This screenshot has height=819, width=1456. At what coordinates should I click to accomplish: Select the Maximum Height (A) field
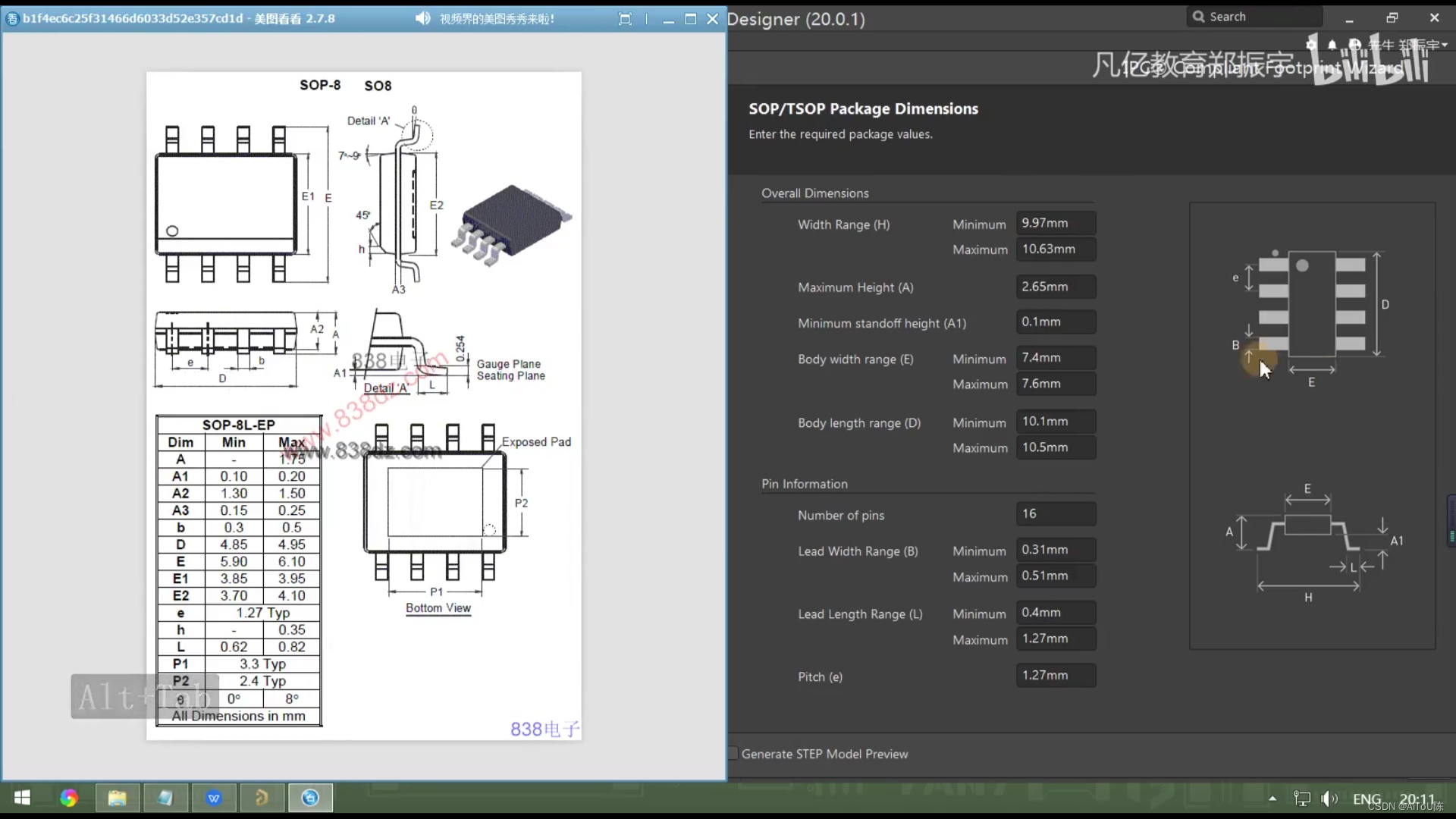coord(1056,287)
